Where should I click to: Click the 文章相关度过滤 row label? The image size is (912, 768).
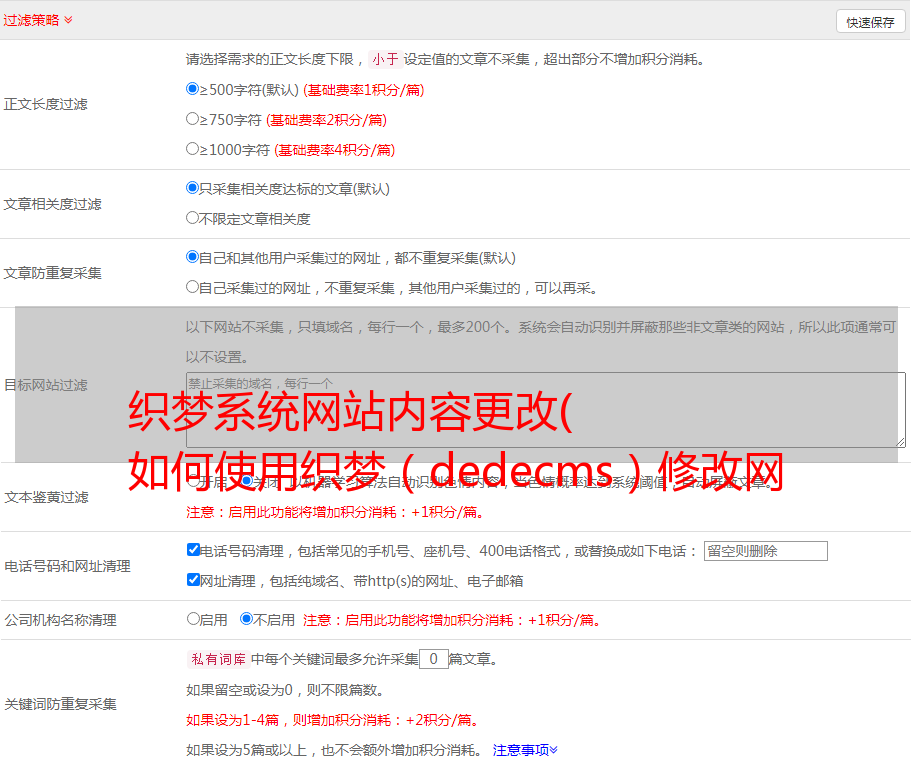coord(52,204)
